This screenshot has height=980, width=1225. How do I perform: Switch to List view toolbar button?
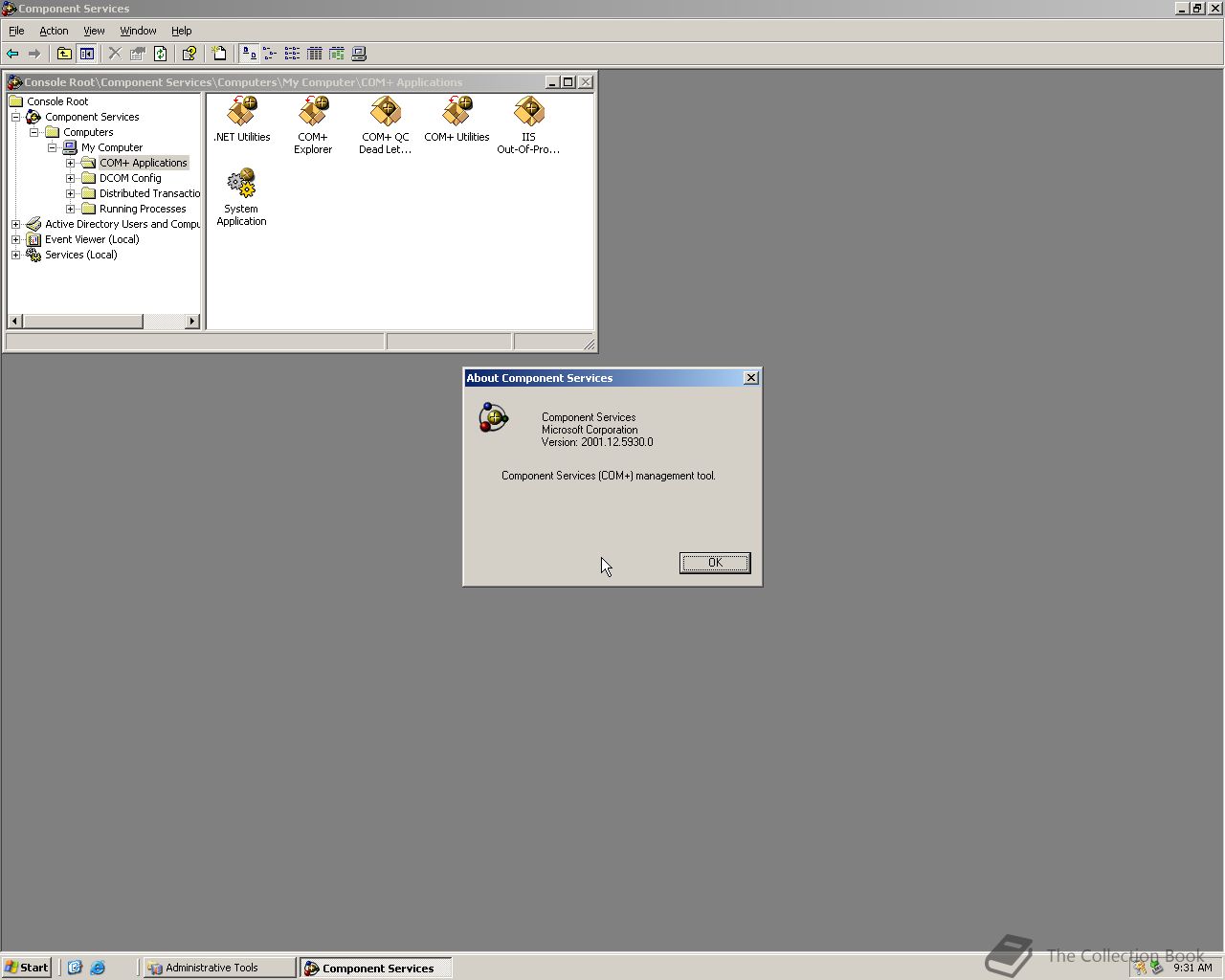[292, 54]
